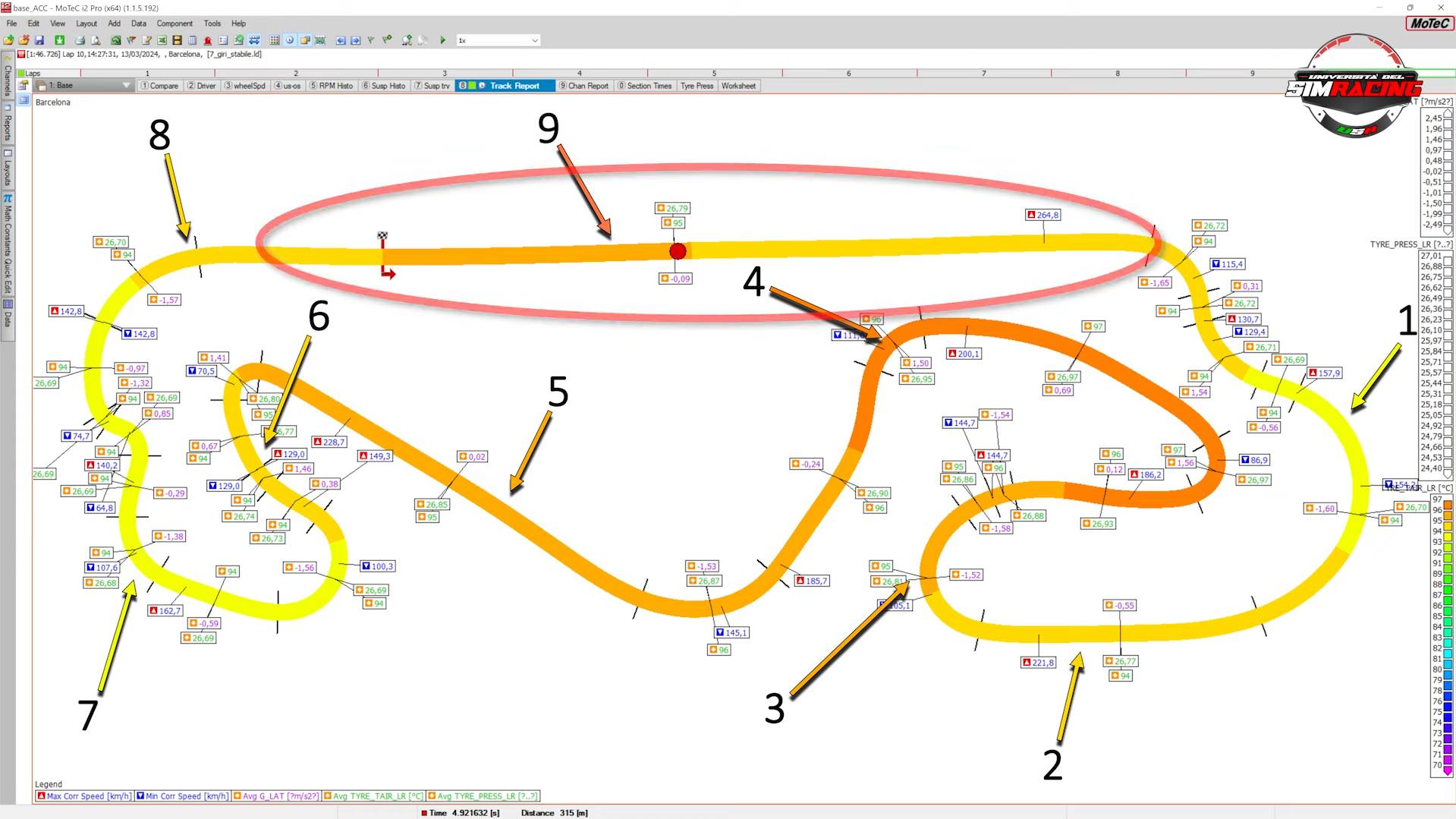Viewport: 1456px width, 819px height.
Task: Click the green download arrow icon
Action: [x=59, y=40]
